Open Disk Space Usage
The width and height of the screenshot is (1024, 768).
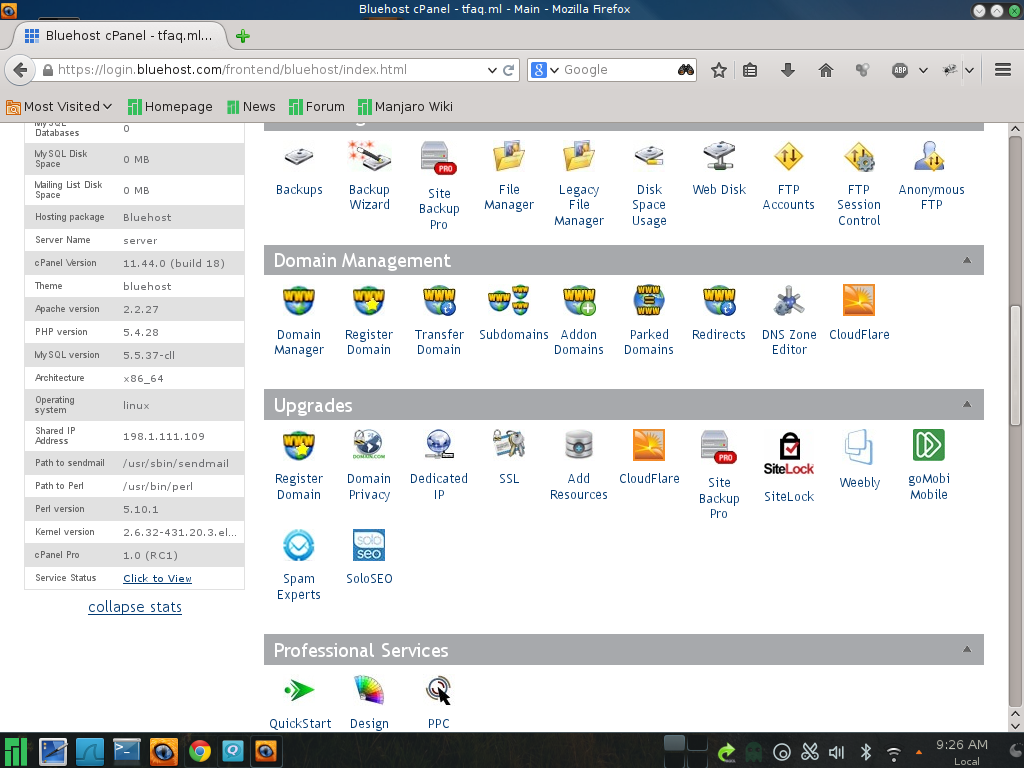point(649,158)
